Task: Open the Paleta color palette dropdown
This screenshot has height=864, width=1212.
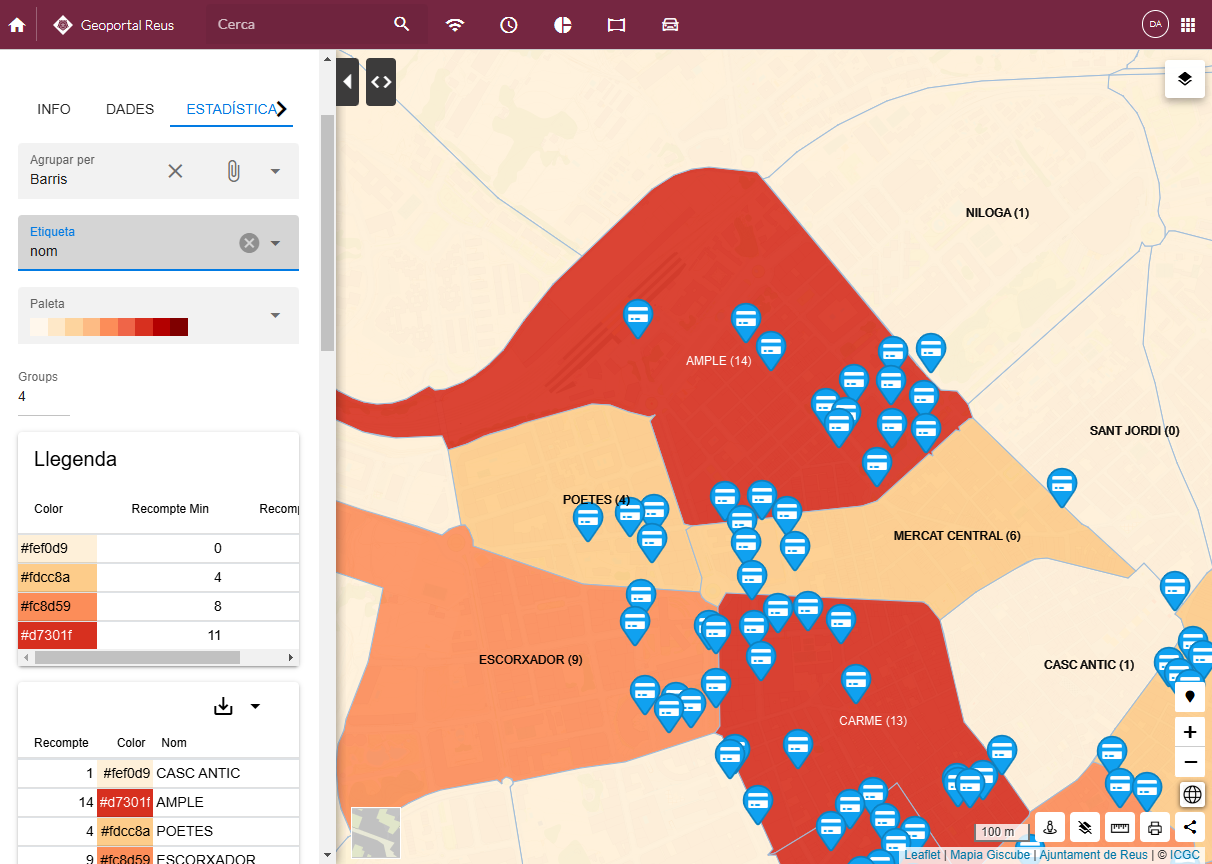Action: [x=275, y=316]
